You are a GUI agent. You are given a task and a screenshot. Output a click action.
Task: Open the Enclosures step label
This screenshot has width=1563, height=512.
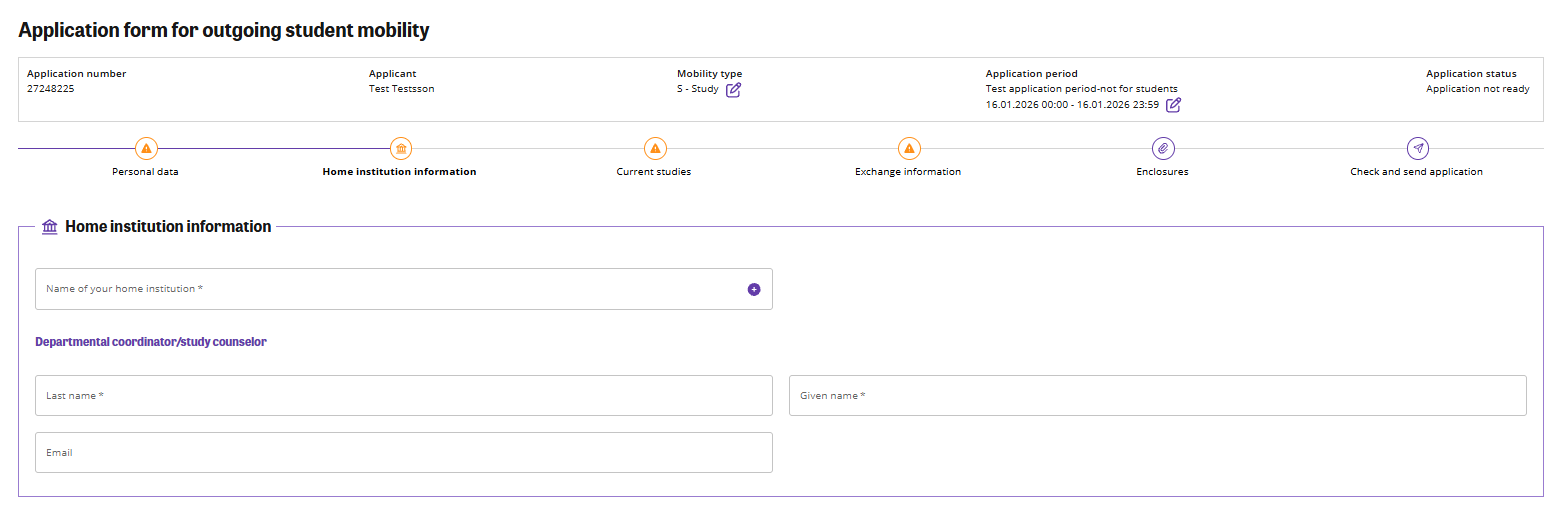tap(1162, 172)
